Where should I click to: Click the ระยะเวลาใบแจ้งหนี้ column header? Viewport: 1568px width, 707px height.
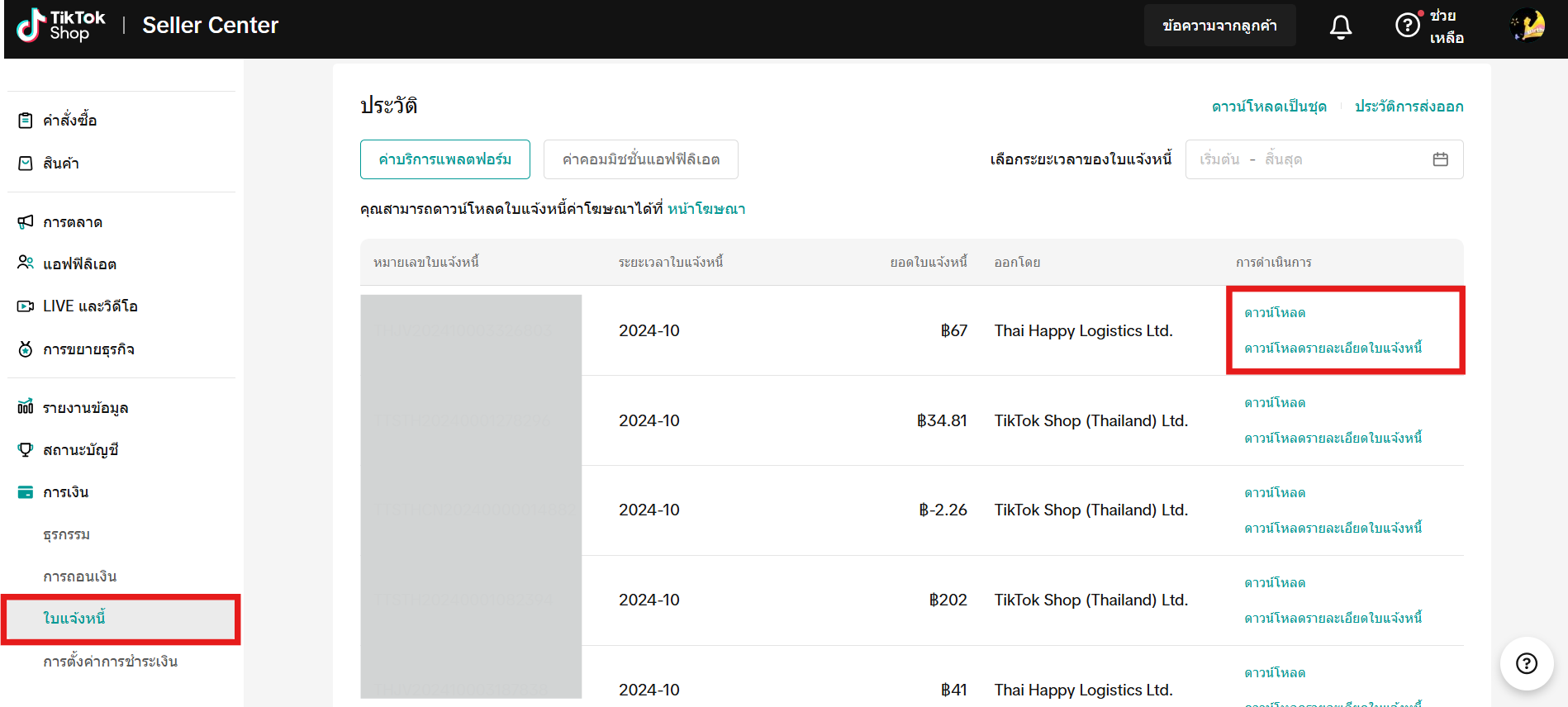pos(671,263)
